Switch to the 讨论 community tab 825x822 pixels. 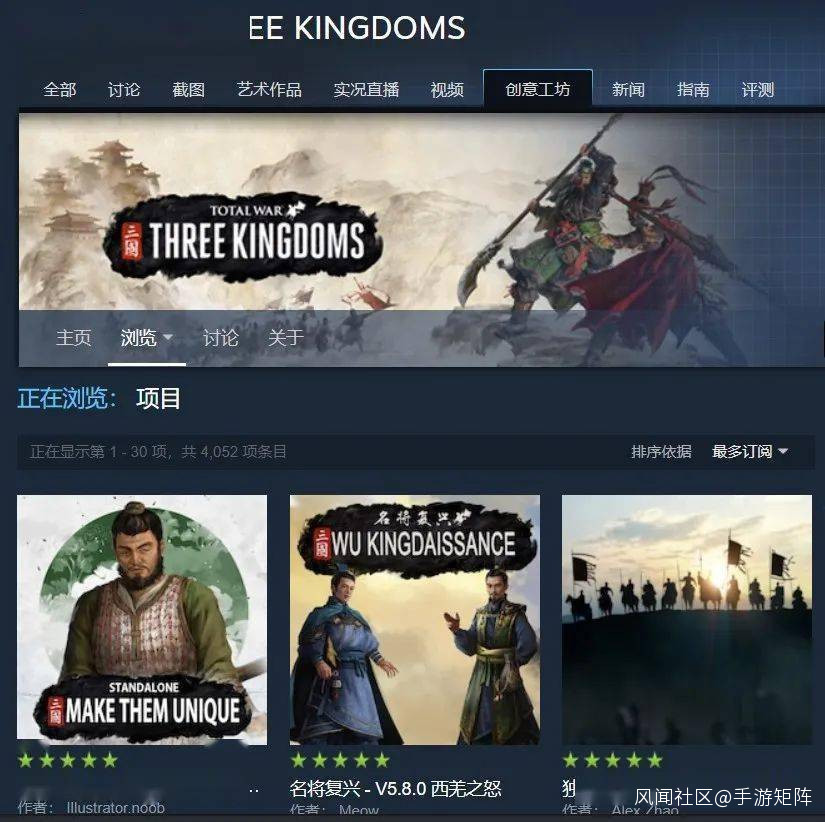point(124,89)
